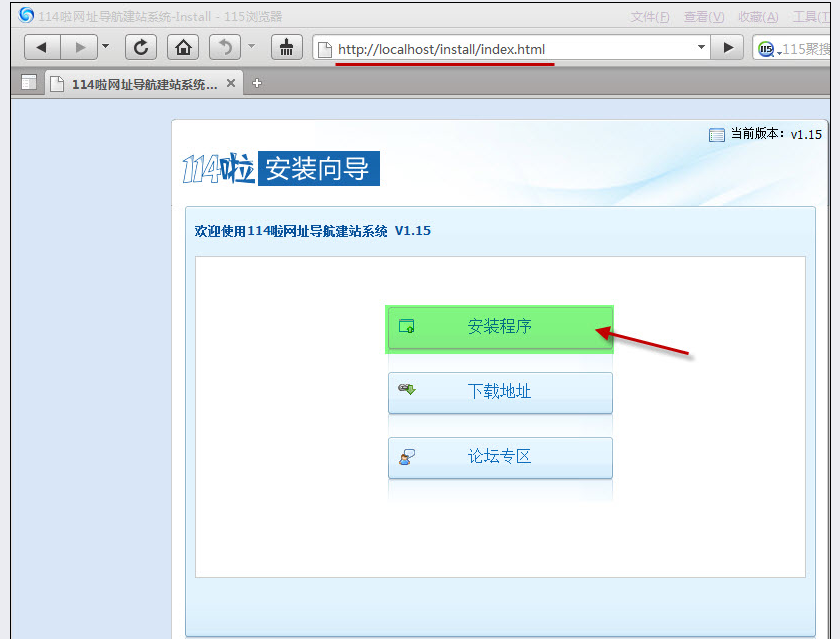Go forward with the forward arrow button
Viewport: 840px width, 639px height.
79,48
